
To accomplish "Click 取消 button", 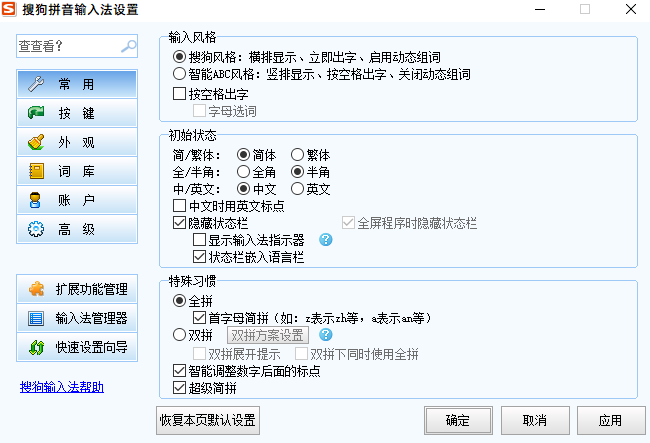I will click(535, 421).
